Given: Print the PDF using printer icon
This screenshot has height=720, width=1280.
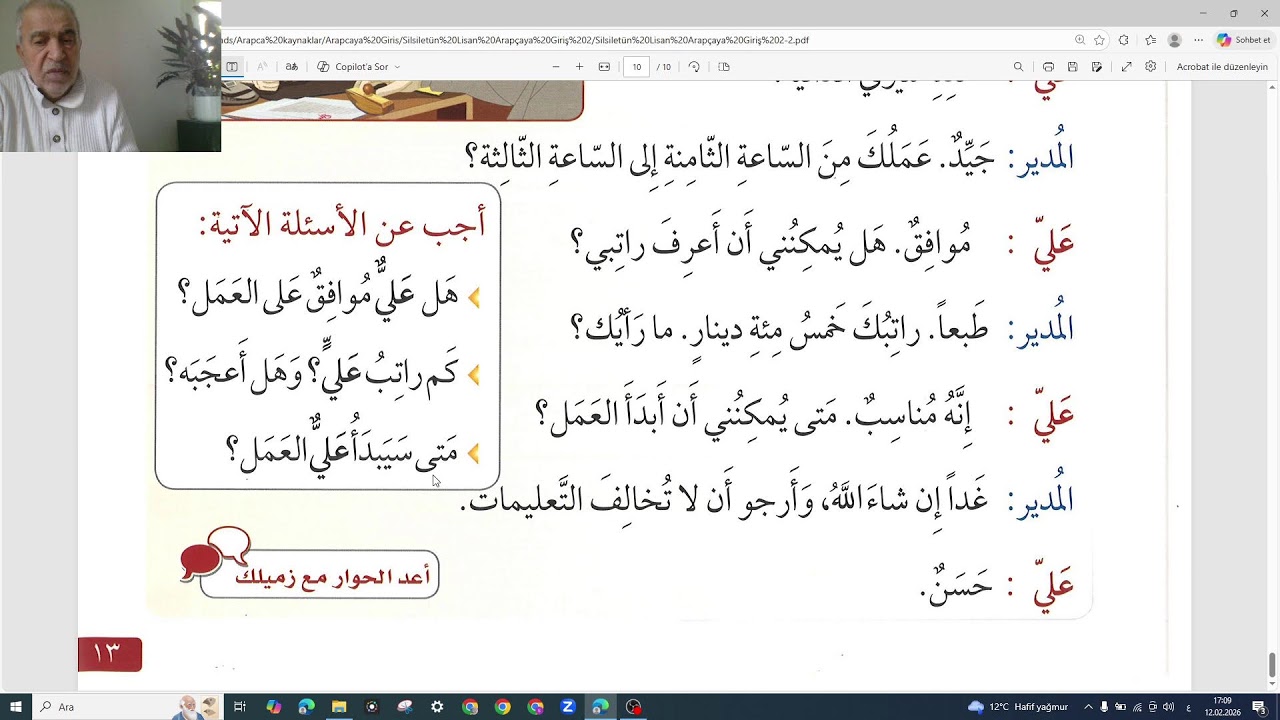Looking at the screenshot, I should tap(1048, 67).
